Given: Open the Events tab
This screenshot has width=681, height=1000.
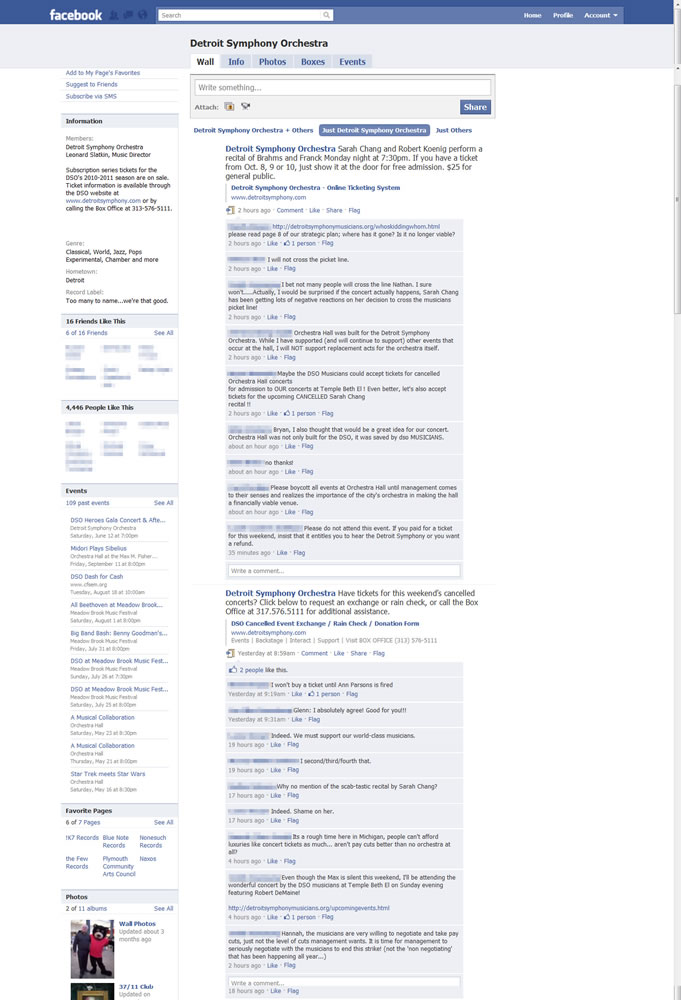Looking at the screenshot, I should 352,62.
